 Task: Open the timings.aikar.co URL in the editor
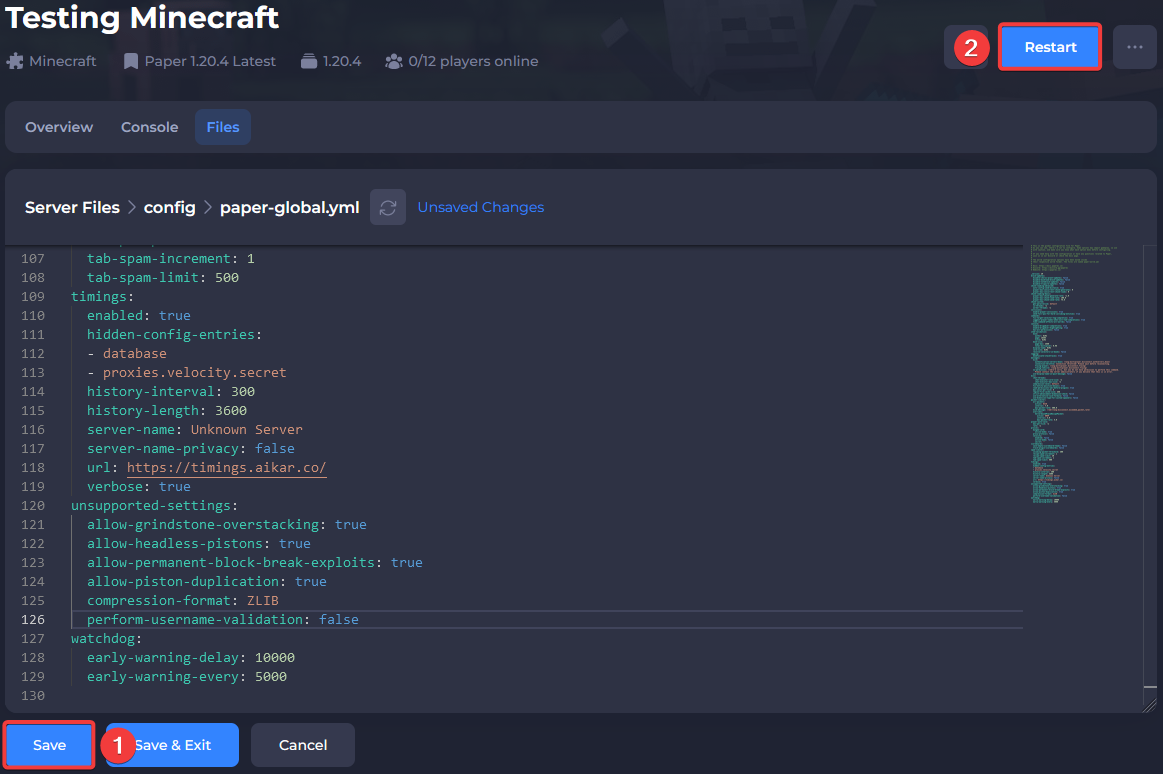(x=226, y=467)
